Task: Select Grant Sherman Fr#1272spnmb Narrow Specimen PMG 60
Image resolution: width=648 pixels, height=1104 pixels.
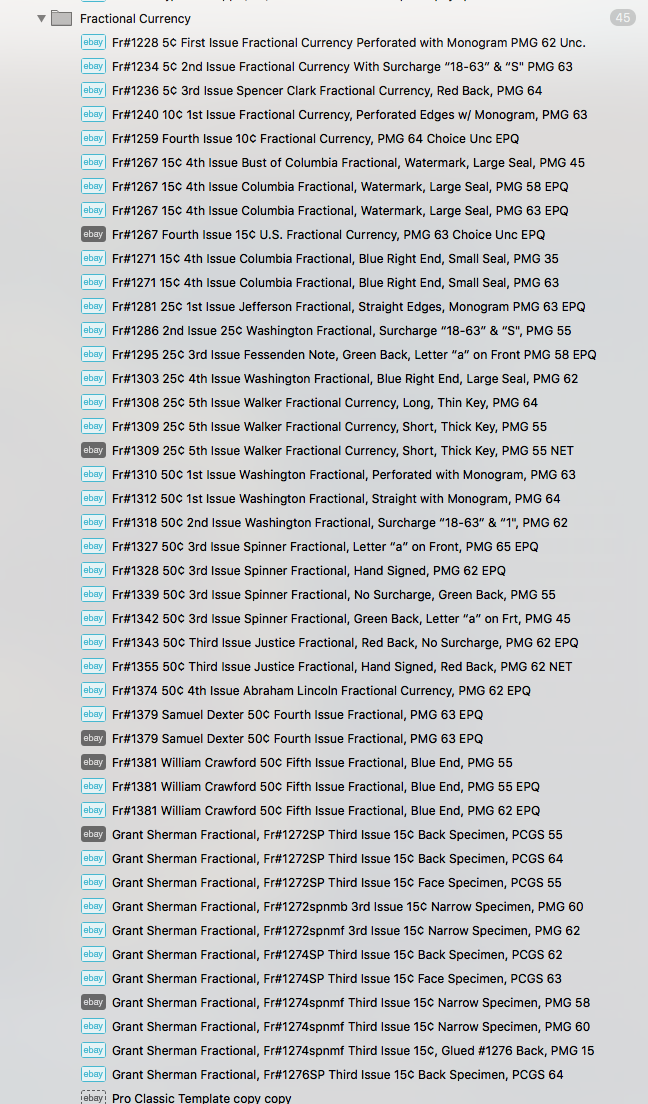Action: coord(347,906)
